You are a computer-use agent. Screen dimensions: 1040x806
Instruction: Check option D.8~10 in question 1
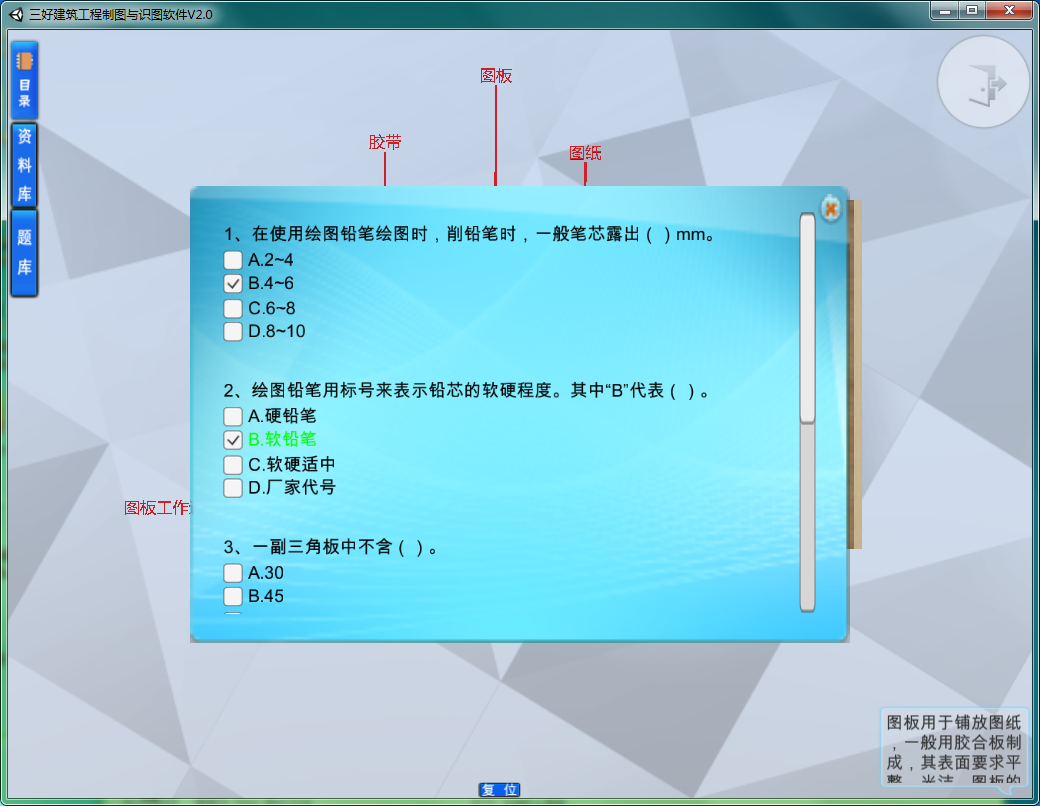(x=233, y=332)
